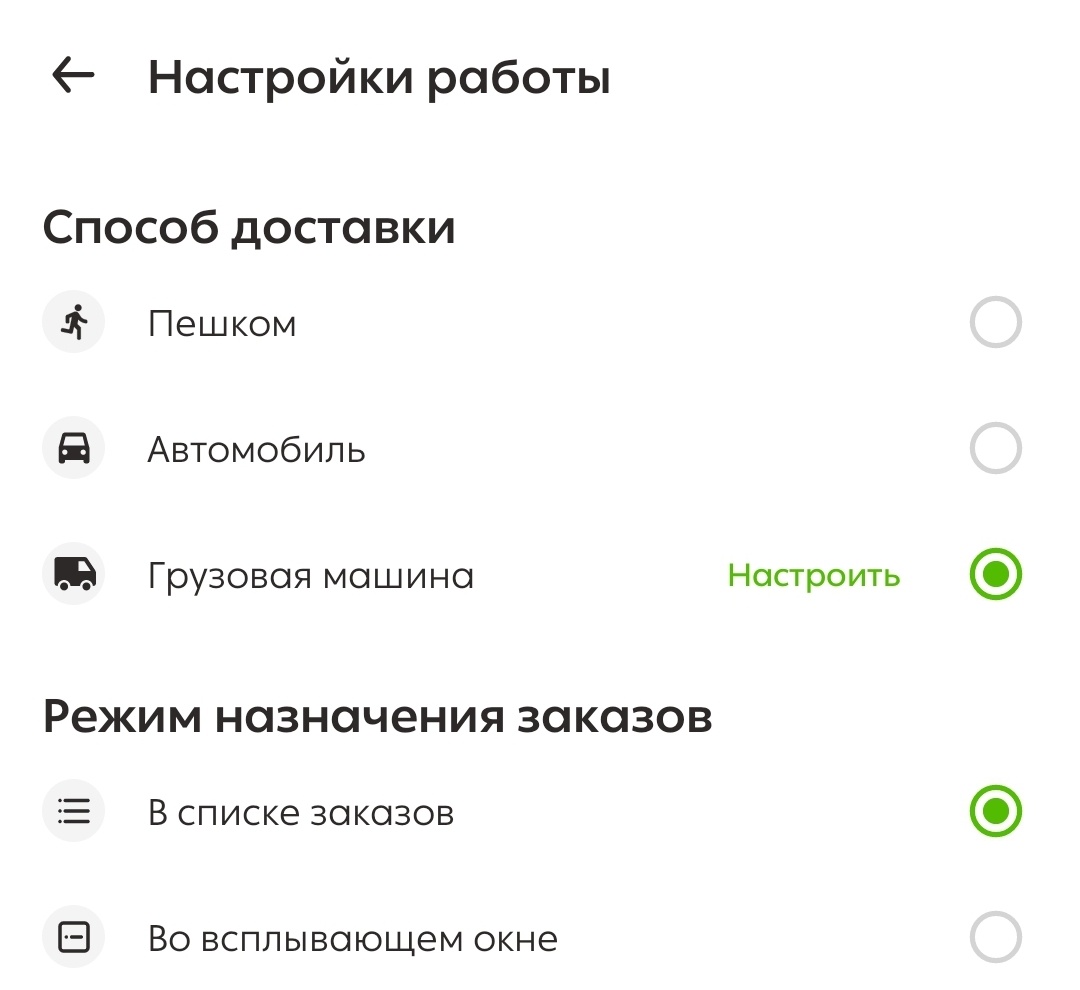The height and width of the screenshot is (990, 1080).
Task: Click the Способ доставки section header
Action: 248,226
